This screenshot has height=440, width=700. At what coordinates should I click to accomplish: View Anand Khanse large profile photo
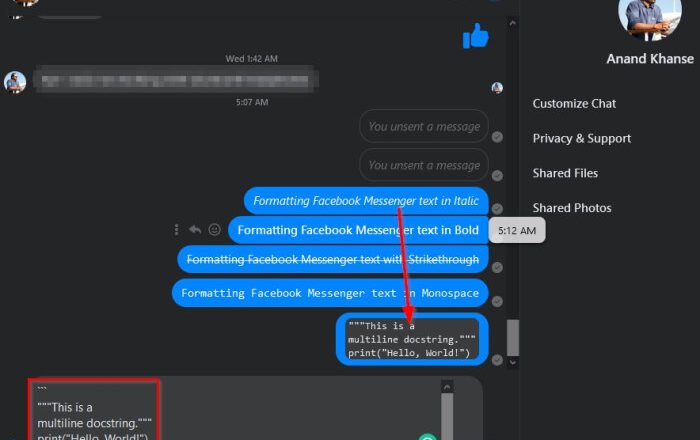(650, 18)
